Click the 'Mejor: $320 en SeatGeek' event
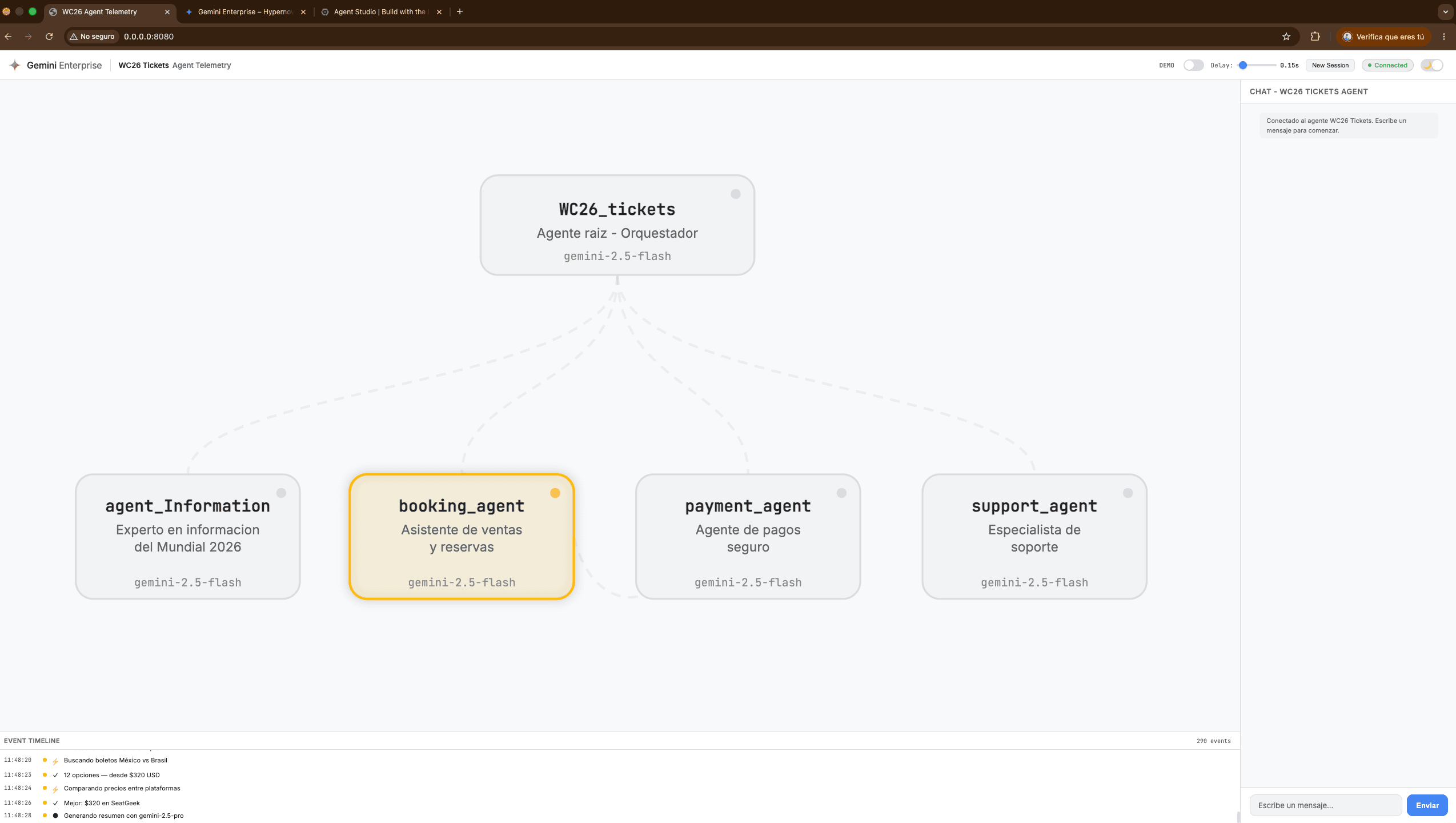This screenshot has width=1456, height=823. [x=102, y=803]
